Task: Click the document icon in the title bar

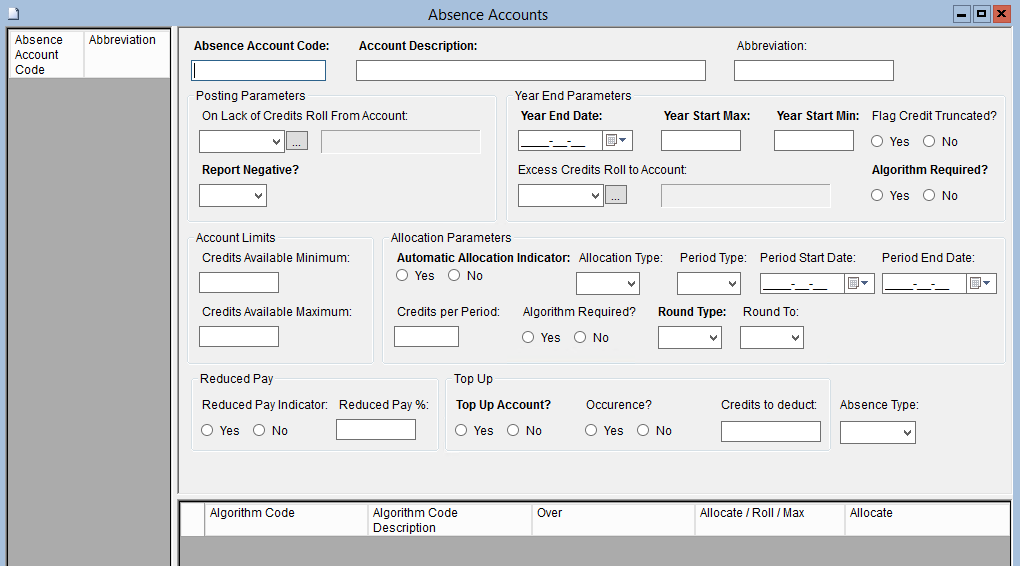Action: (14, 14)
